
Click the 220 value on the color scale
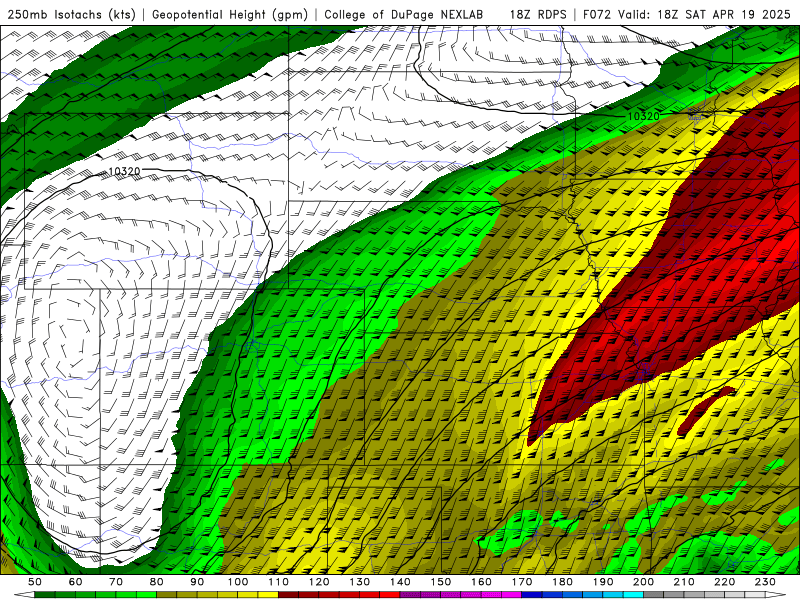click(724, 582)
